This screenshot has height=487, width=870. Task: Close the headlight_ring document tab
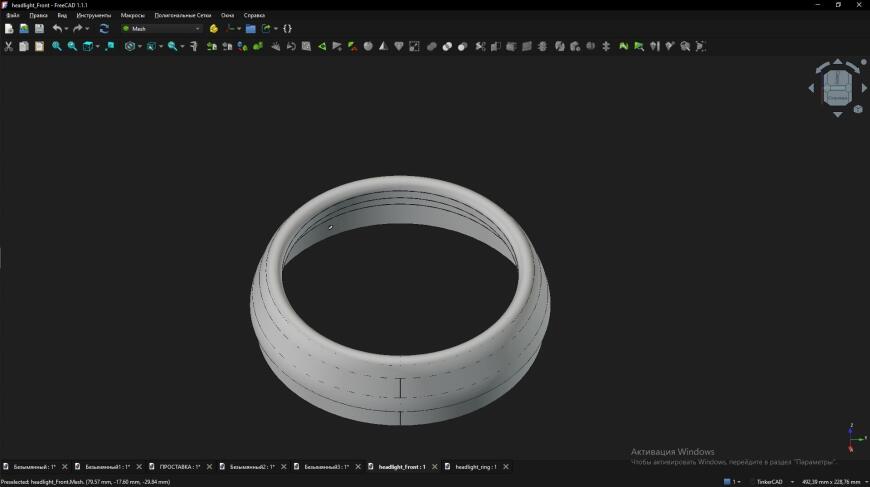tap(506, 467)
